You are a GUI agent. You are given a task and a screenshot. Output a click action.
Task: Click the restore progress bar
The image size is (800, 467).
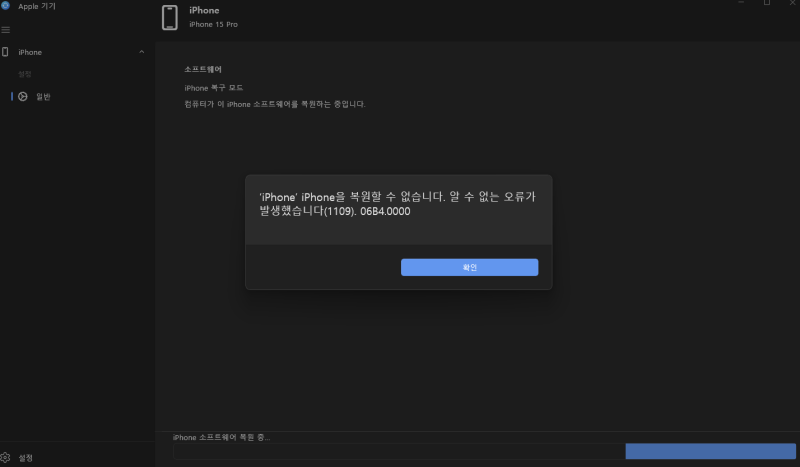(484, 451)
